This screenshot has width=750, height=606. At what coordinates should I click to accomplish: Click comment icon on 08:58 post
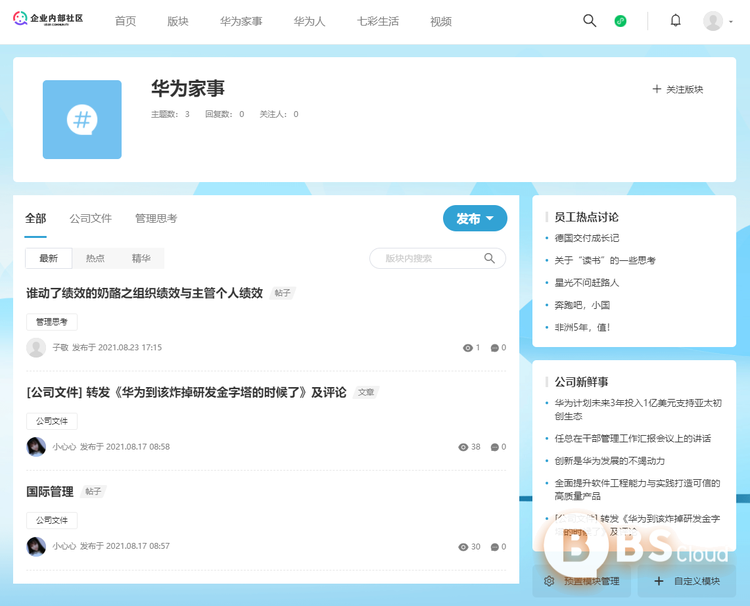[495, 447]
